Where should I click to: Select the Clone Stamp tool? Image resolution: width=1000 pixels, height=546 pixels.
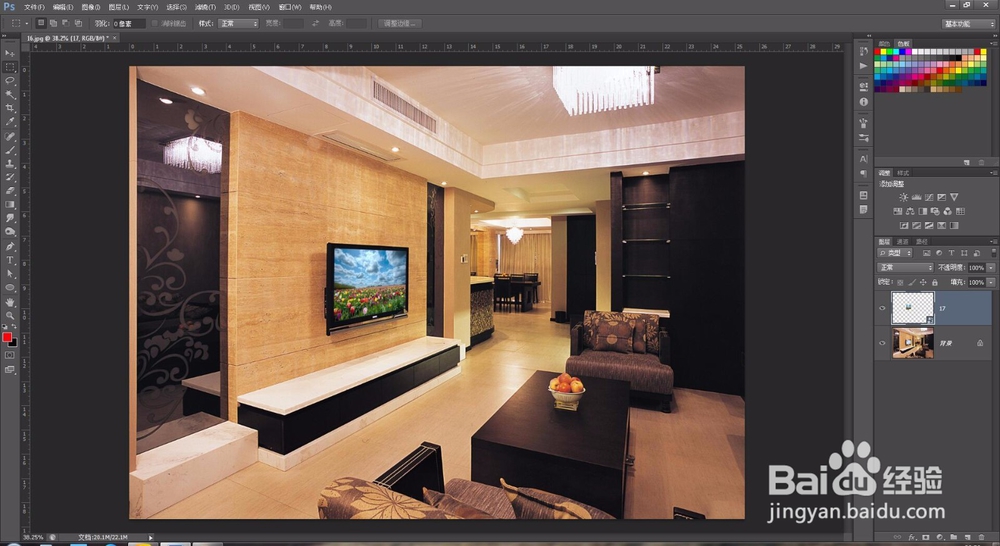(x=10, y=164)
